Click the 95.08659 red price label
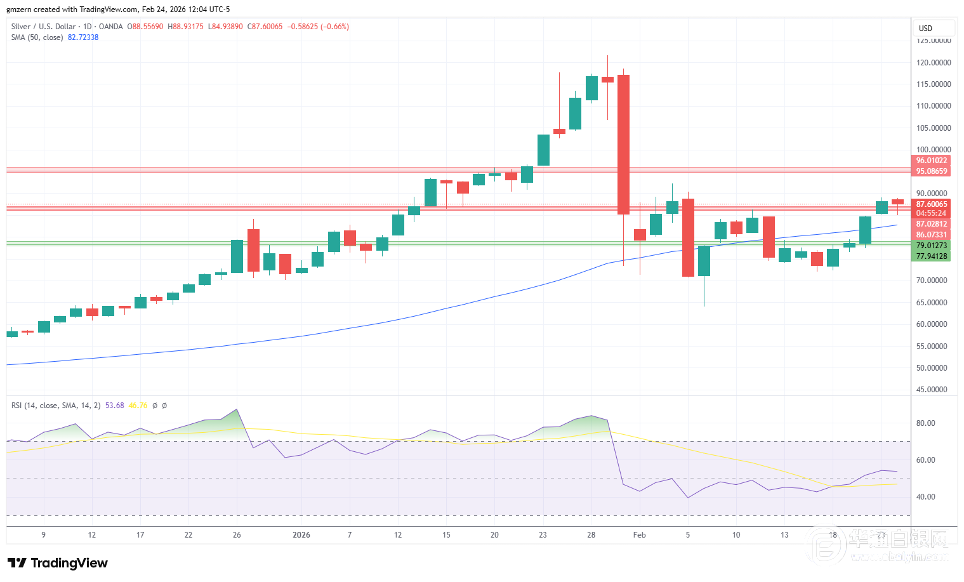This screenshot has height=582, width=964. pyautogui.click(x=932, y=171)
